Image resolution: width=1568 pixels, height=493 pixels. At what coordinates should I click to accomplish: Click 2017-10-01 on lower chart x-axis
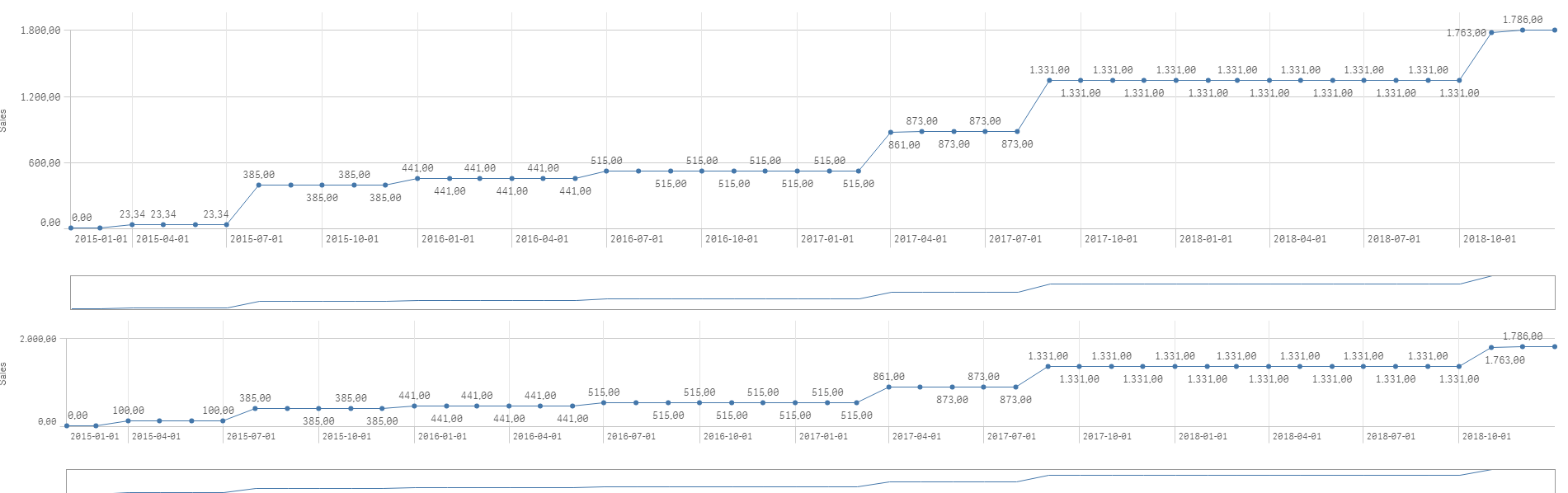(1107, 436)
